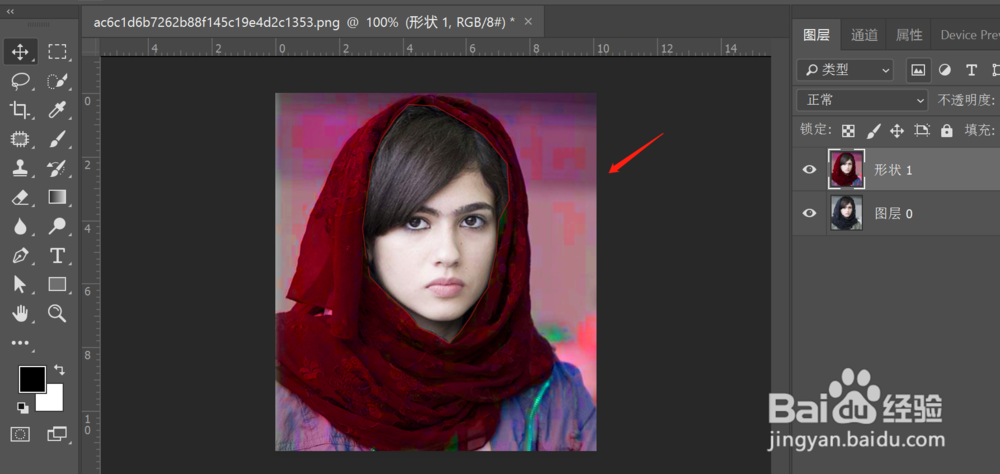
Task: Click the white background color swatch
Action: [x=54, y=401]
